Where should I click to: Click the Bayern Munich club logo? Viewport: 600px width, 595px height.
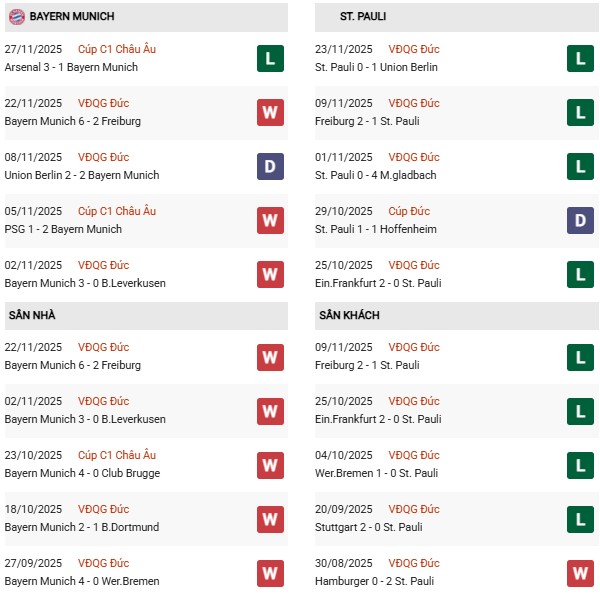(17, 17)
